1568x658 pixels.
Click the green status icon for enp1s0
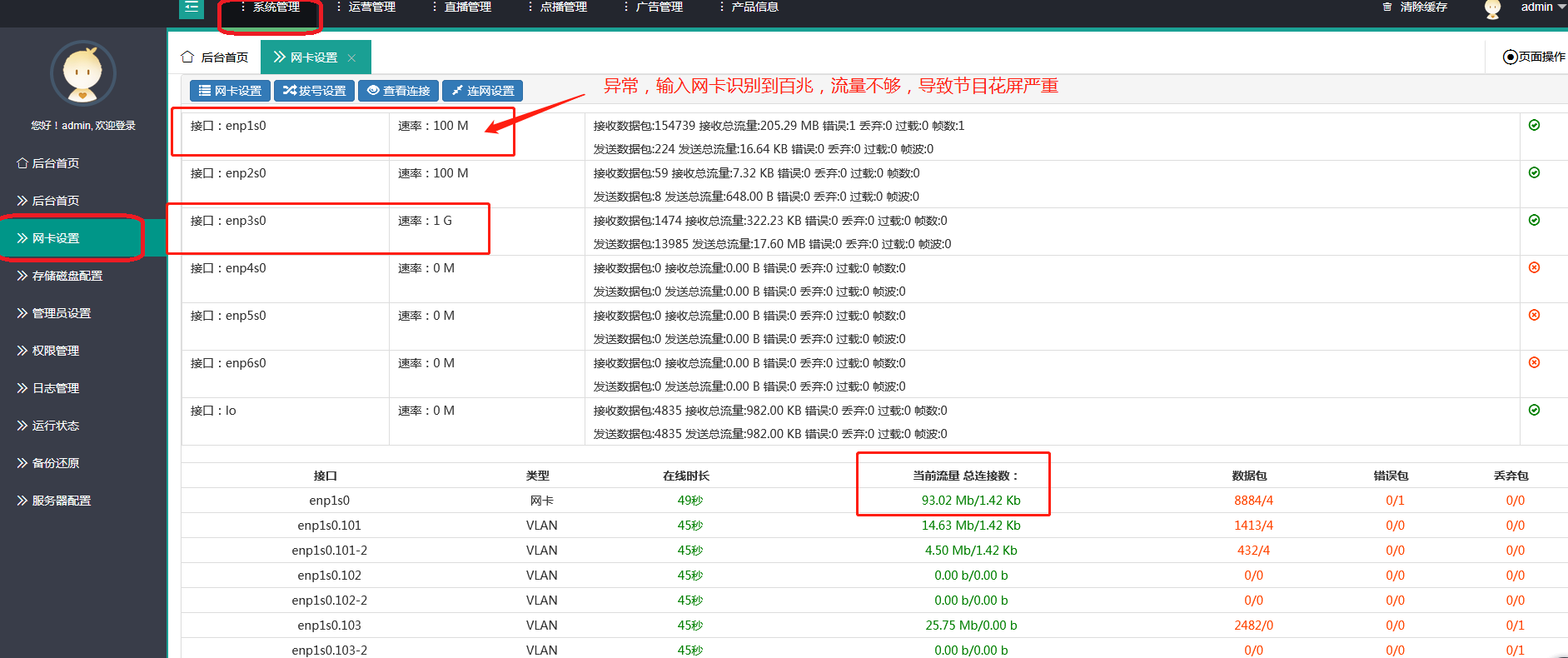1534,125
